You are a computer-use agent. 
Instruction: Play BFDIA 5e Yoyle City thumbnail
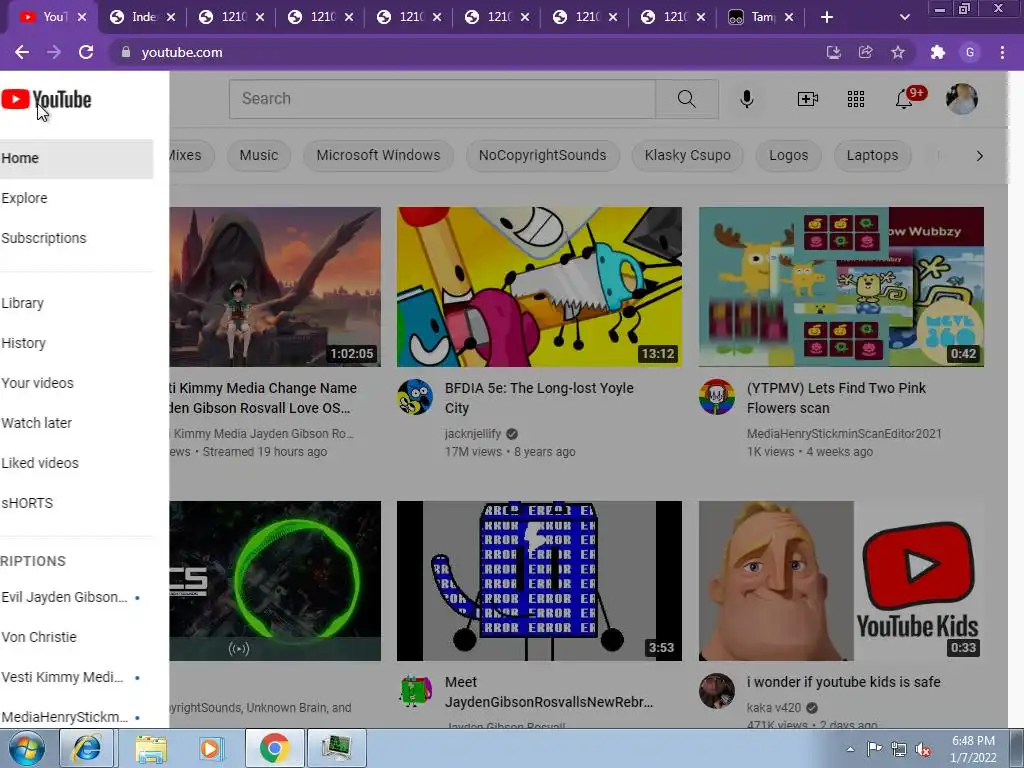(x=539, y=287)
